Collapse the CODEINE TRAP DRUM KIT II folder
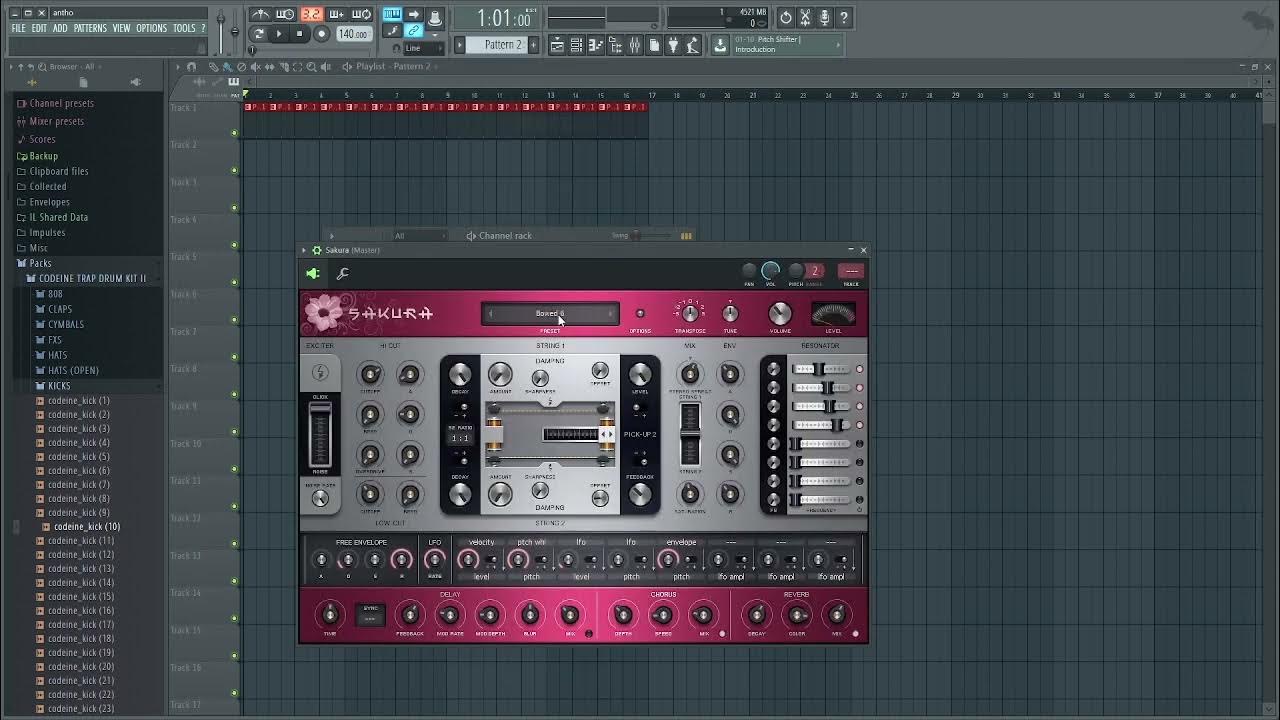1280x720 pixels. tap(92, 278)
